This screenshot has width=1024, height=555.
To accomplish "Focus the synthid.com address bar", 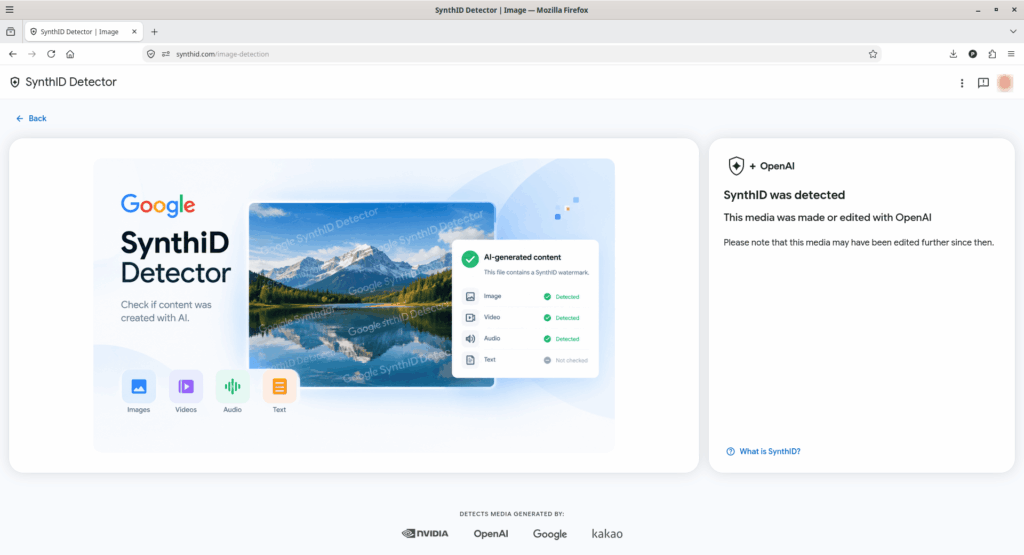I will [512, 54].
